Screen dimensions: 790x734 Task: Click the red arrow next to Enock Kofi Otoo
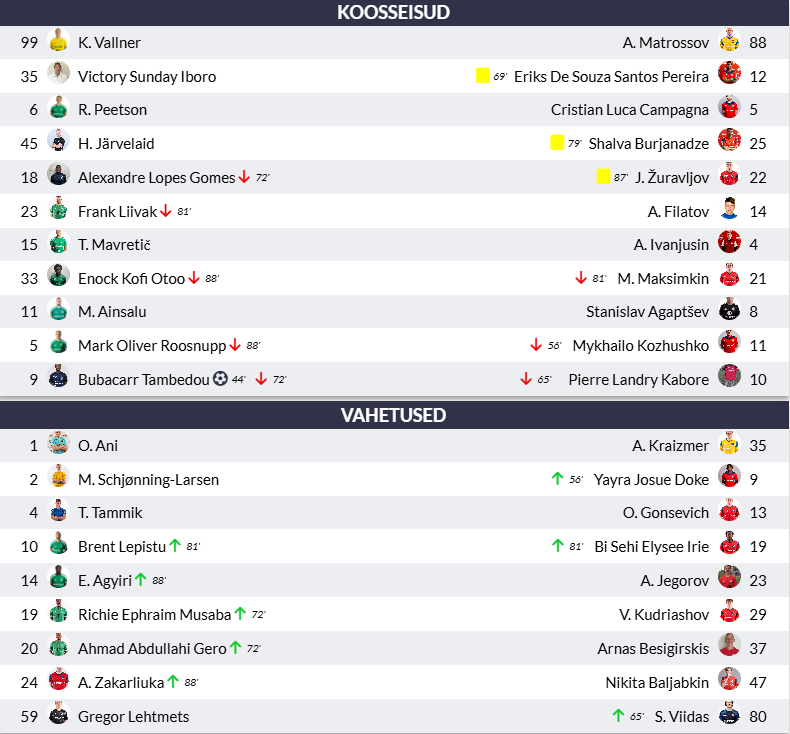pos(194,278)
